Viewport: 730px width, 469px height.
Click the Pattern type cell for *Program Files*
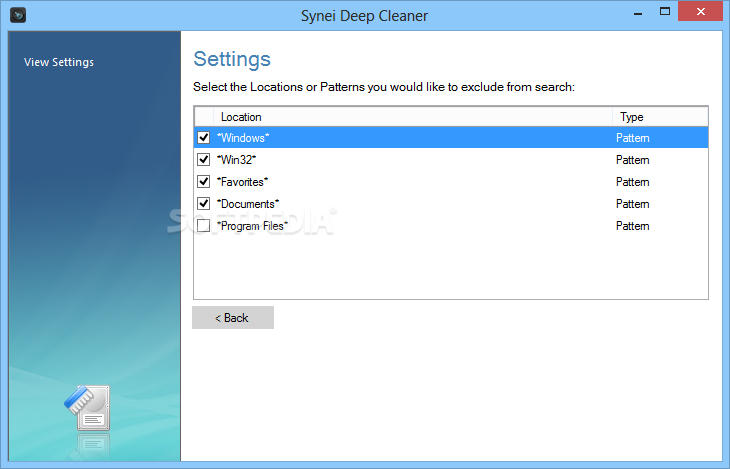point(632,226)
